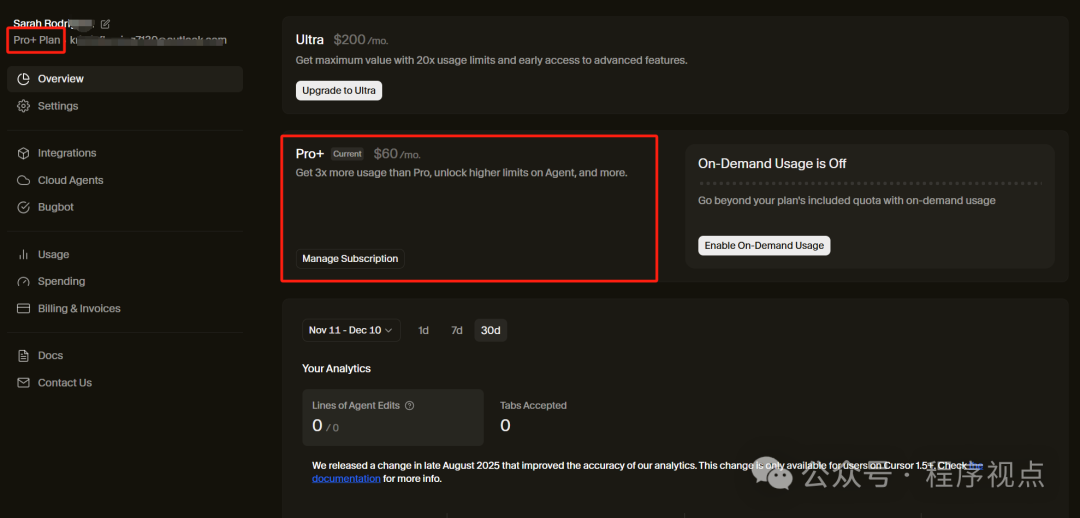1080x518 pixels.
Task: Click the Current badge next to Pro+
Action: click(347, 154)
